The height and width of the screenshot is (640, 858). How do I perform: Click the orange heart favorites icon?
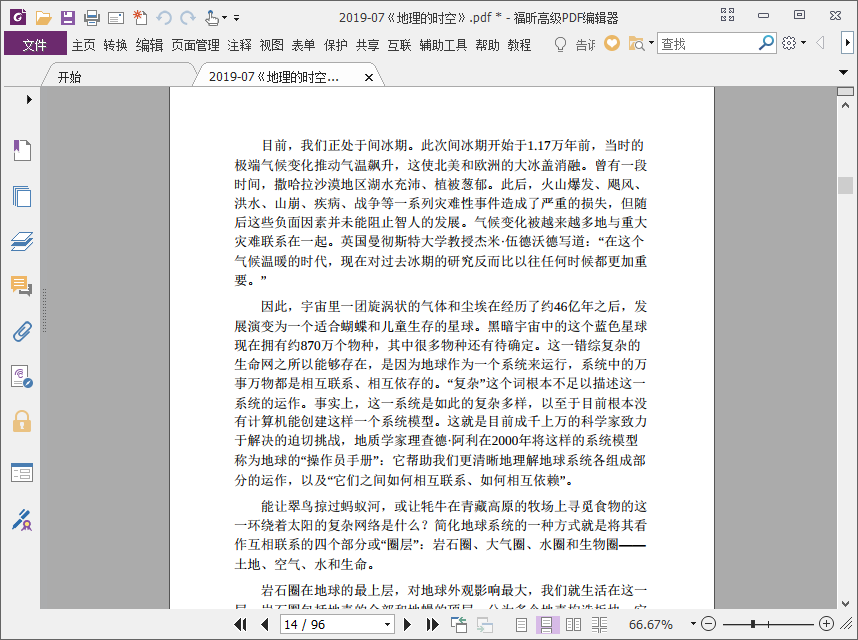612,43
